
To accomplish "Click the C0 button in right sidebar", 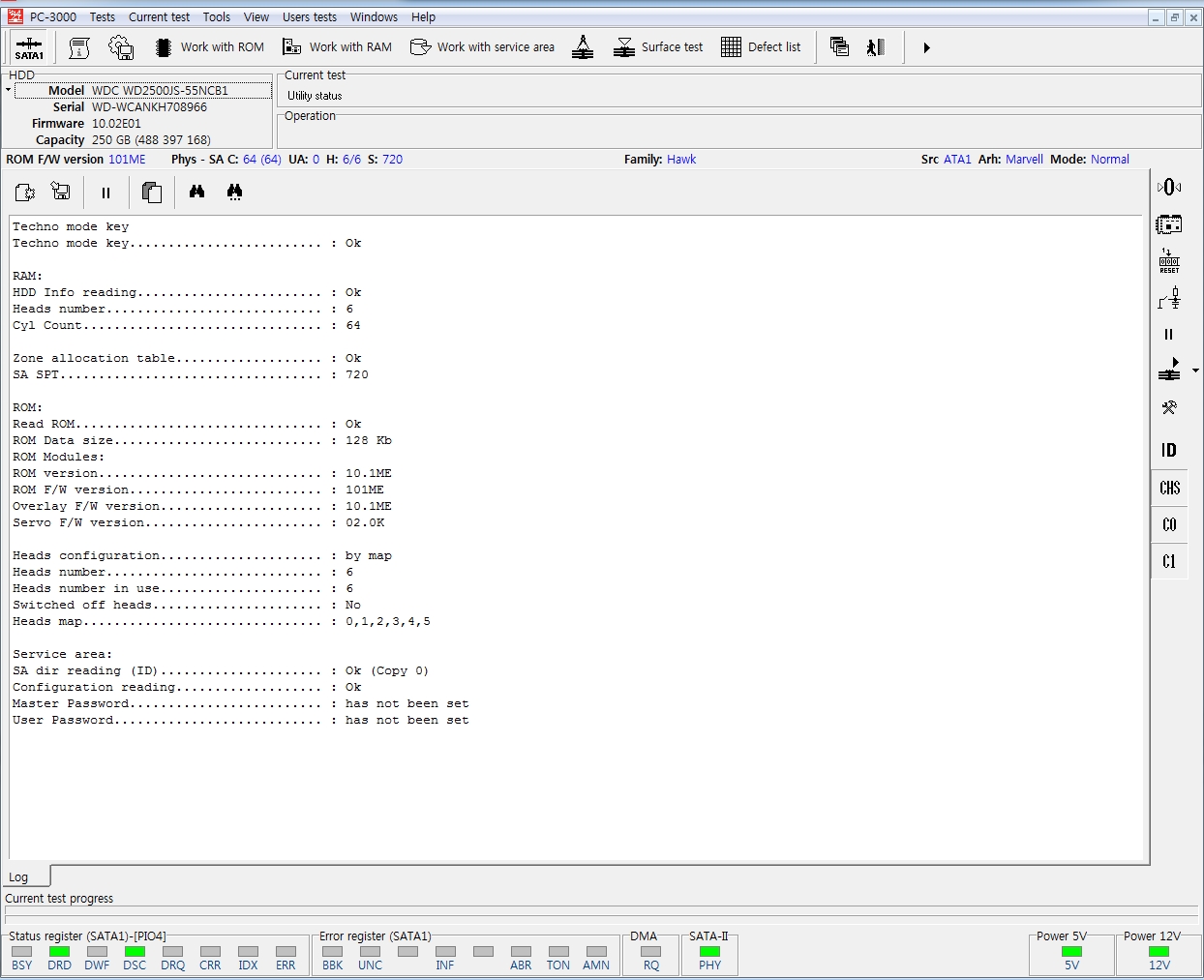I will (1169, 524).
